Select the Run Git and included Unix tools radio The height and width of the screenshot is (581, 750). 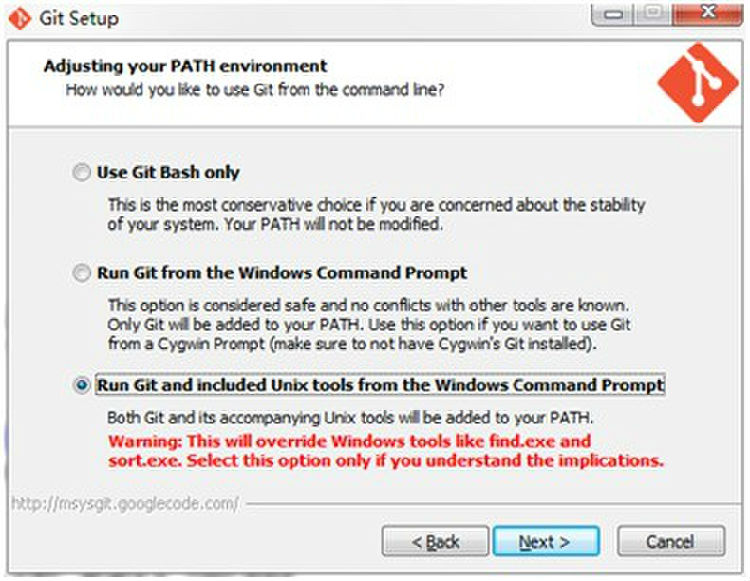[x=82, y=385]
